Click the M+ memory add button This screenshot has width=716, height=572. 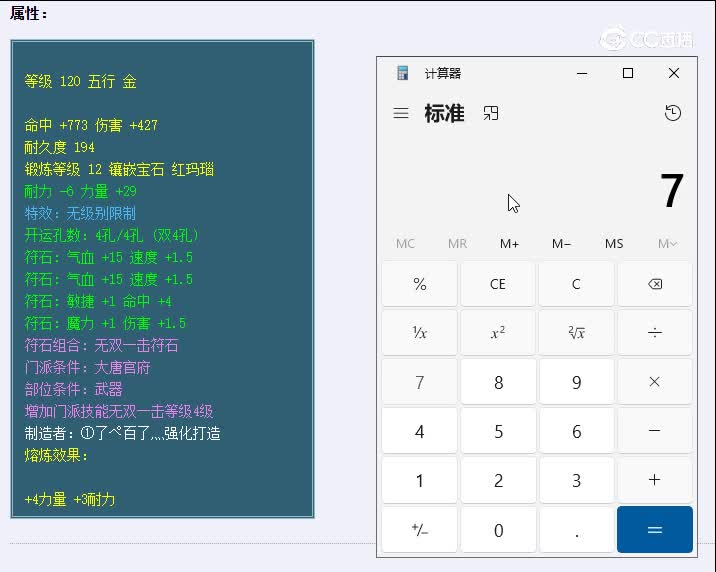point(510,244)
